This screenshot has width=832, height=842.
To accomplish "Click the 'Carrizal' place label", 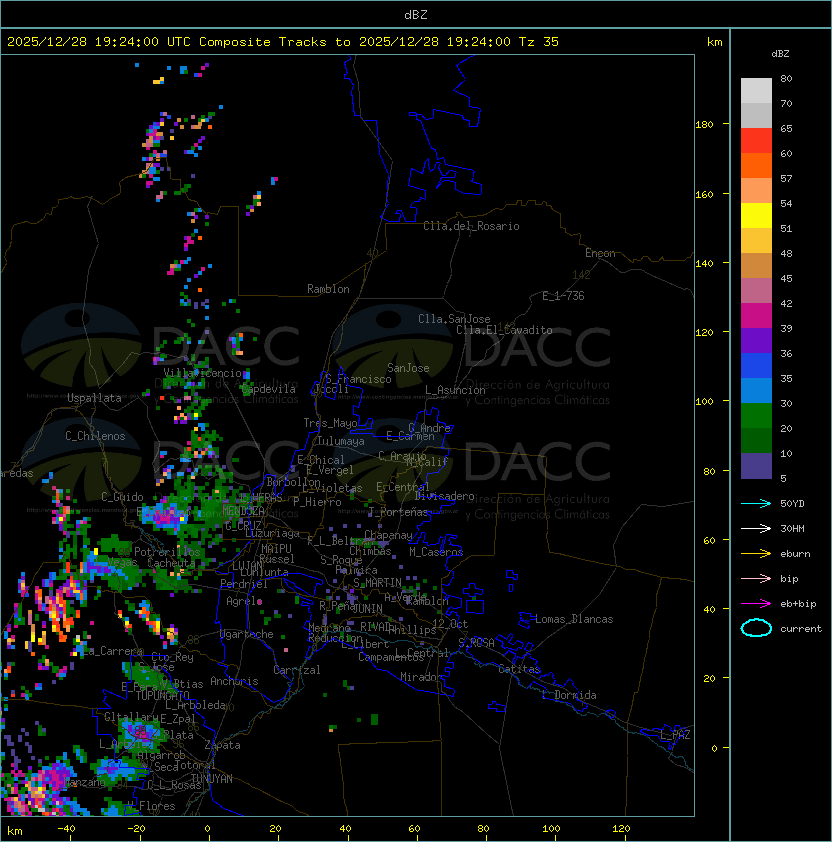I will tap(296, 670).
